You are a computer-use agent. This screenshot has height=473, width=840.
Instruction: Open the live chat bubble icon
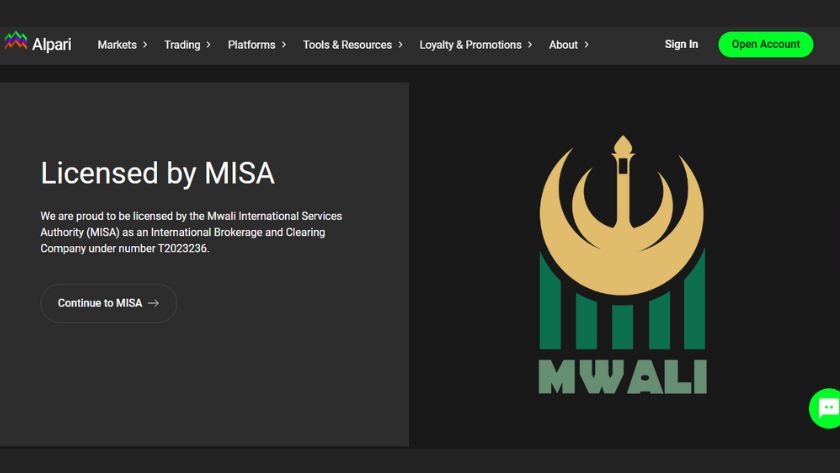point(828,408)
